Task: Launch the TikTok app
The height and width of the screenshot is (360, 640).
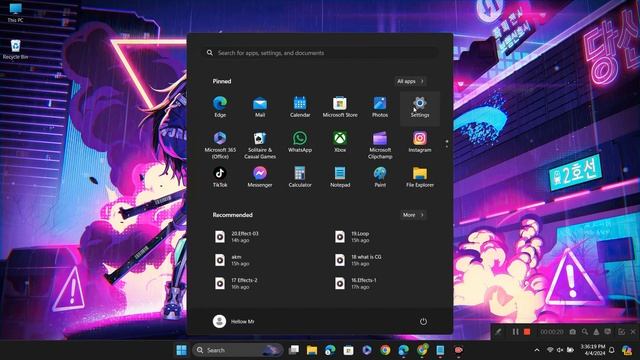Action: click(220, 177)
